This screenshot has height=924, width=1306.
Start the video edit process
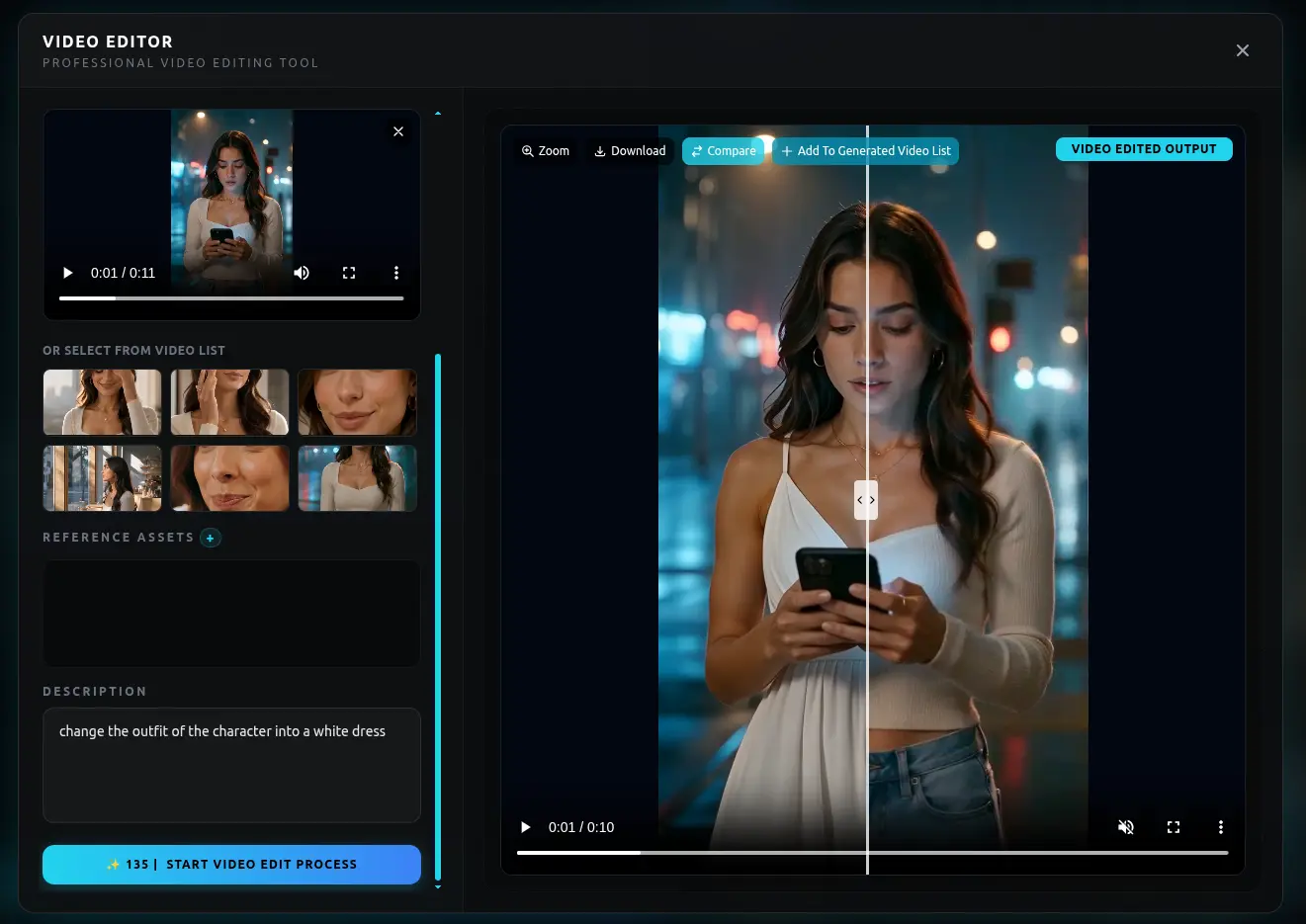pyautogui.click(x=231, y=865)
